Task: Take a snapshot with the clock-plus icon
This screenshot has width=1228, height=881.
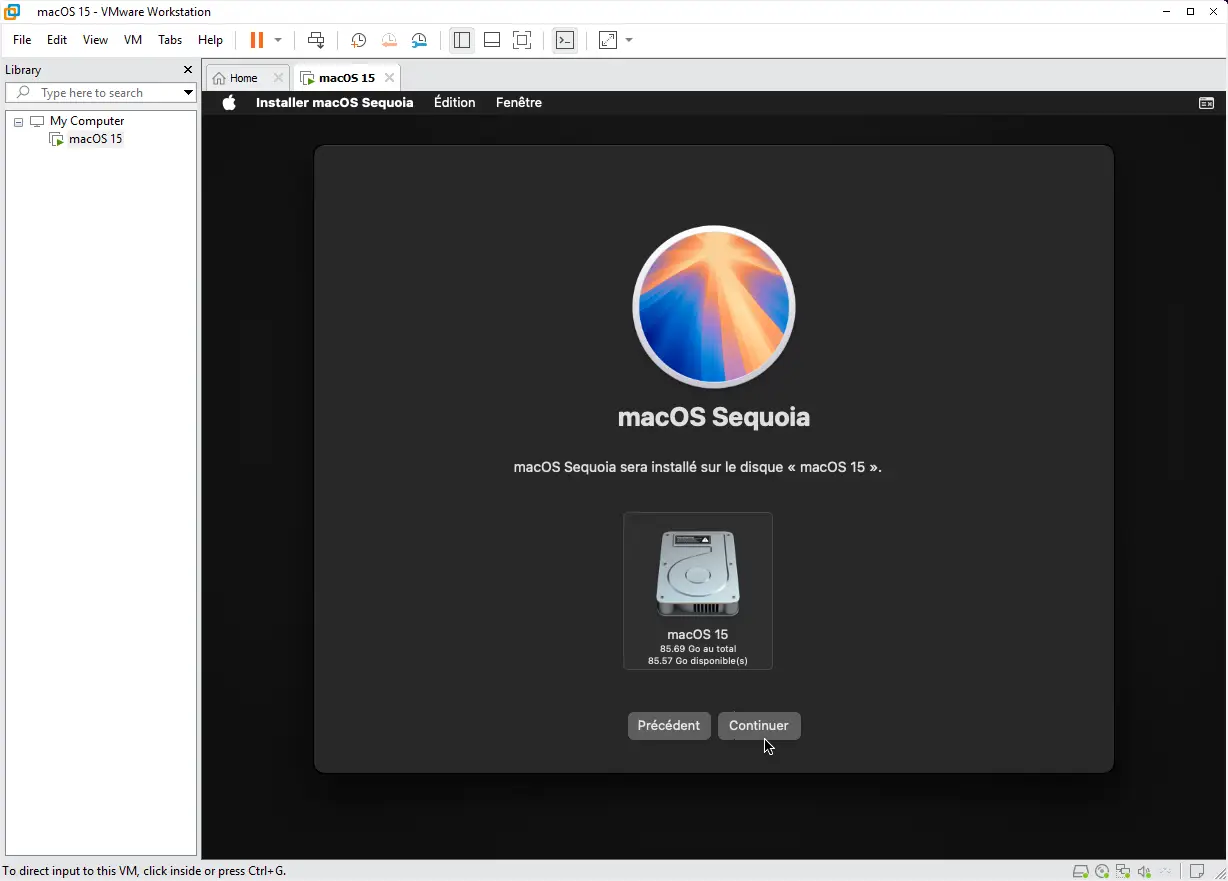Action: [x=358, y=40]
